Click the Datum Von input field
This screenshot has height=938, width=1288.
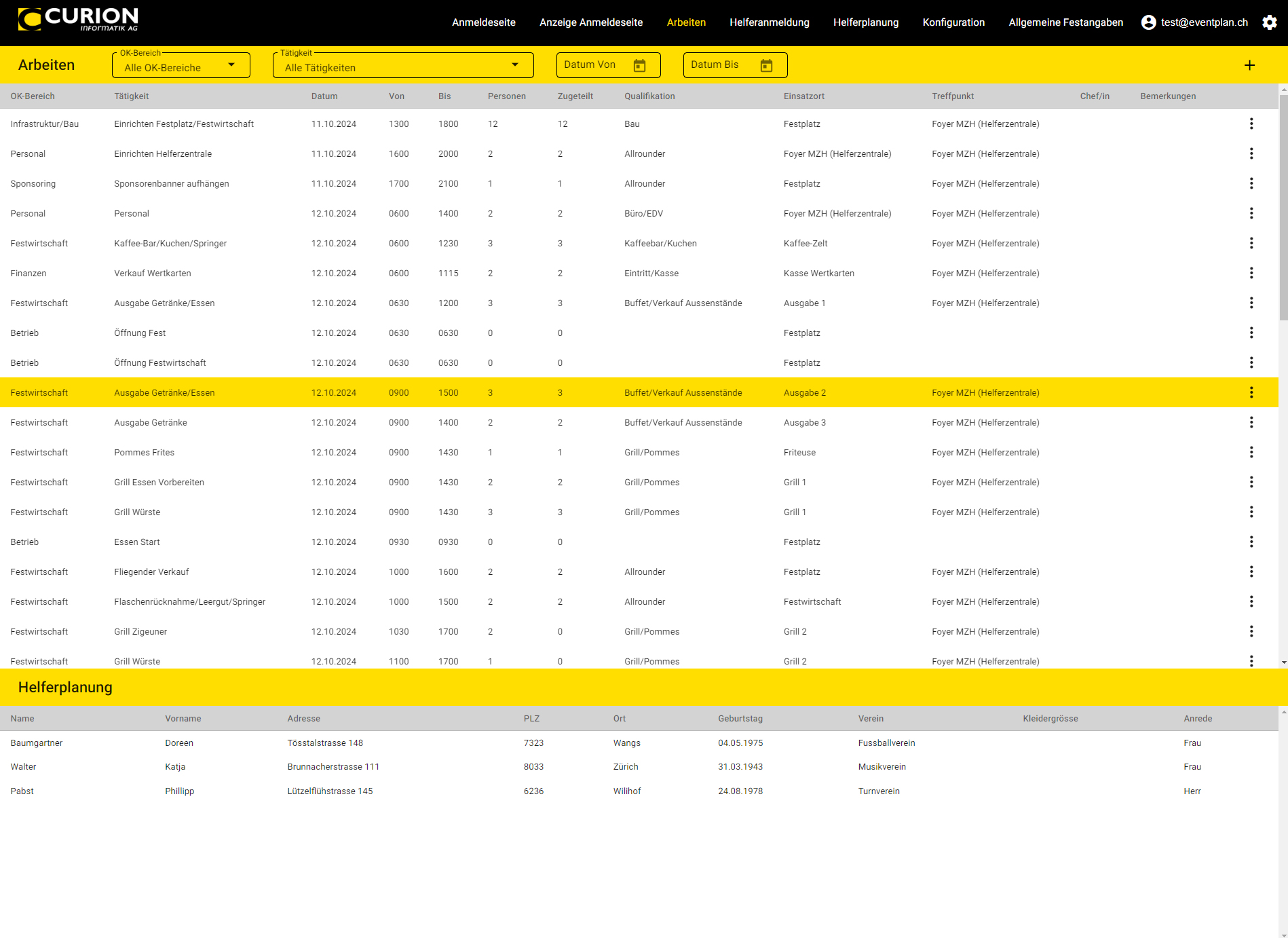coord(609,65)
